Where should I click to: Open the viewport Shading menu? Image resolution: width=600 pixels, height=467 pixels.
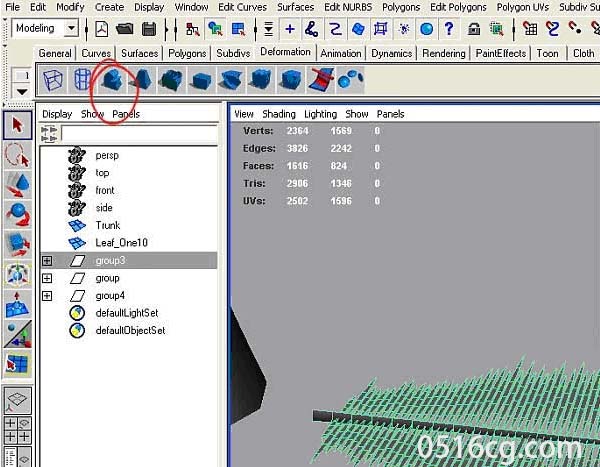[279, 114]
